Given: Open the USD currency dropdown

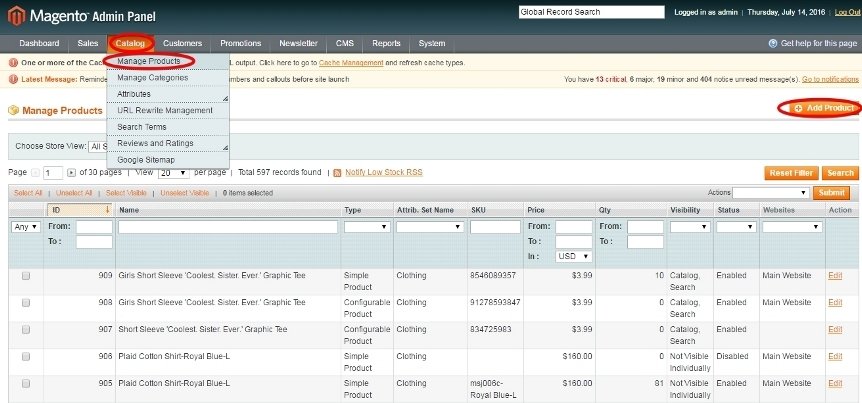Looking at the screenshot, I should pyautogui.click(x=573, y=257).
